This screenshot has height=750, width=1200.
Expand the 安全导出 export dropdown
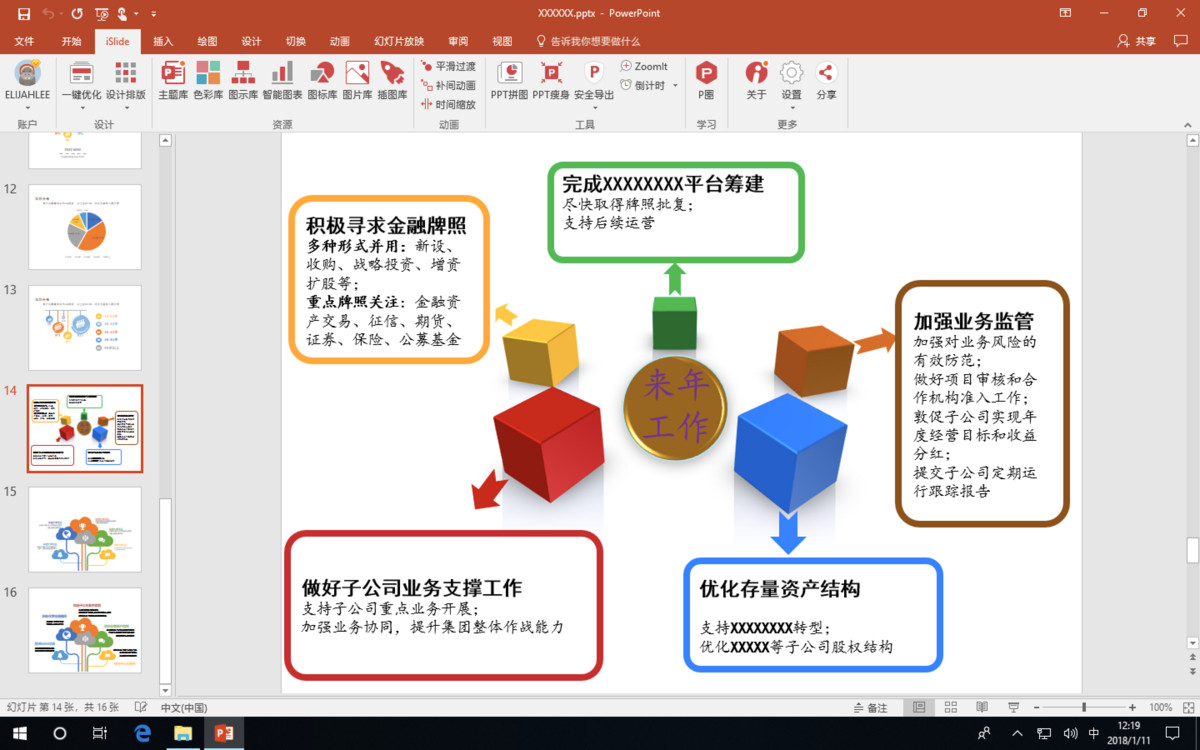click(594, 96)
